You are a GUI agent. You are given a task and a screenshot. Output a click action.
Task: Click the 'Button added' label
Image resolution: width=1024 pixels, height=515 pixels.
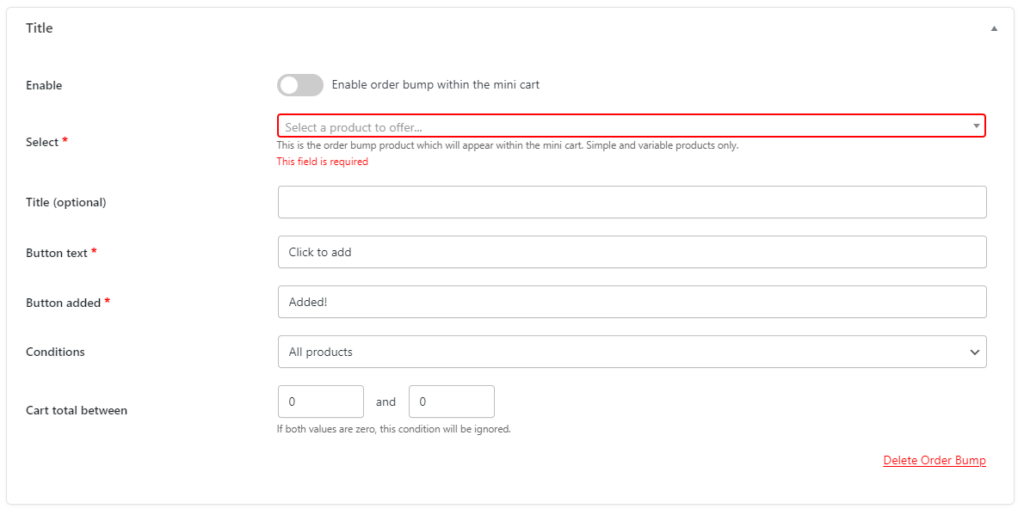[63, 303]
